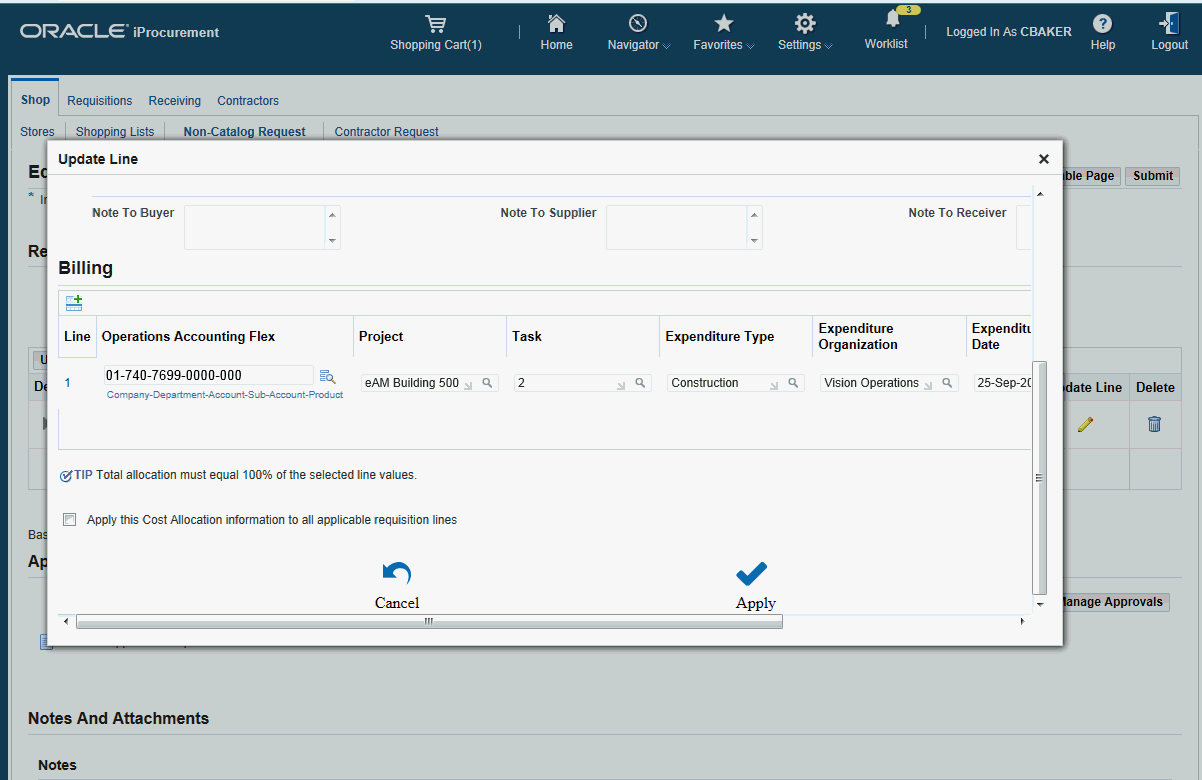
Task: Search Project field magnifier icon
Action: tap(487, 383)
